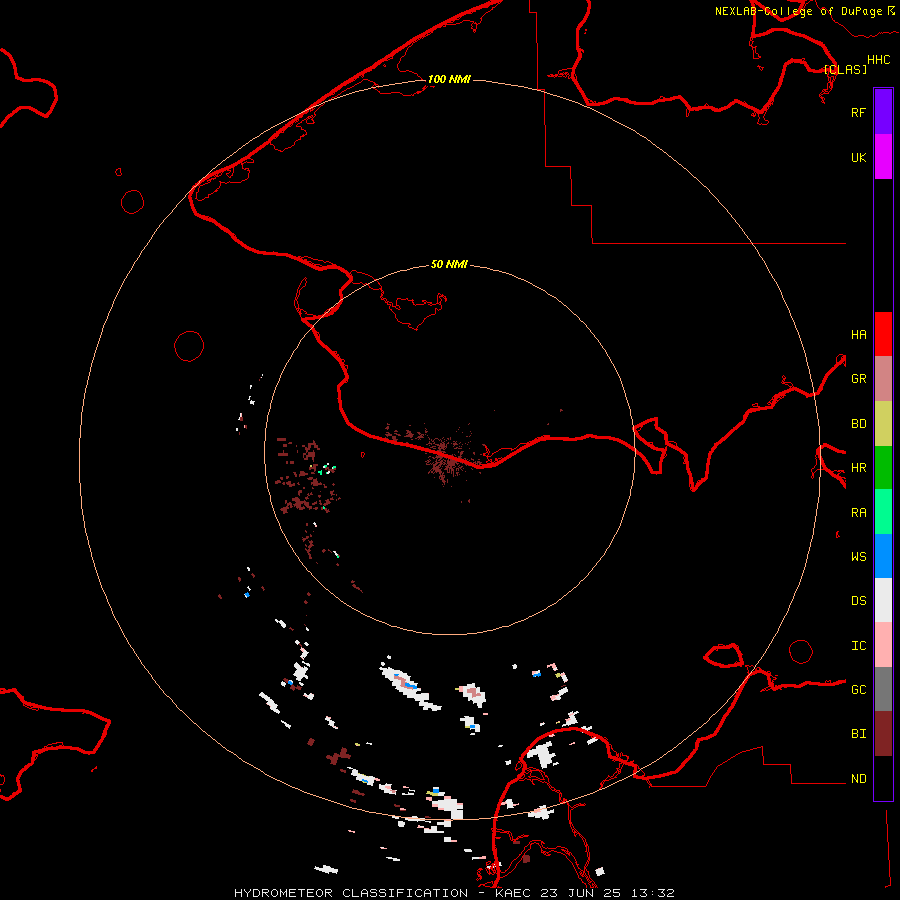
Task: Click the [CLAS] units label
Action: [x=845, y=69]
